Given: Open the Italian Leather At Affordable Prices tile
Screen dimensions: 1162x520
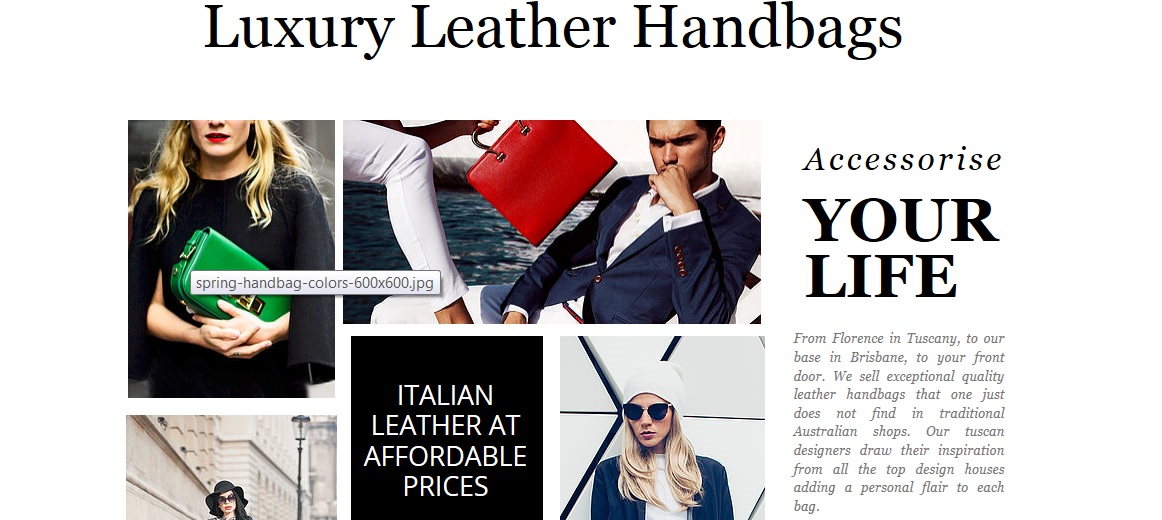Looking at the screenshot, I should pyautogui.click(x=447, y=428).
